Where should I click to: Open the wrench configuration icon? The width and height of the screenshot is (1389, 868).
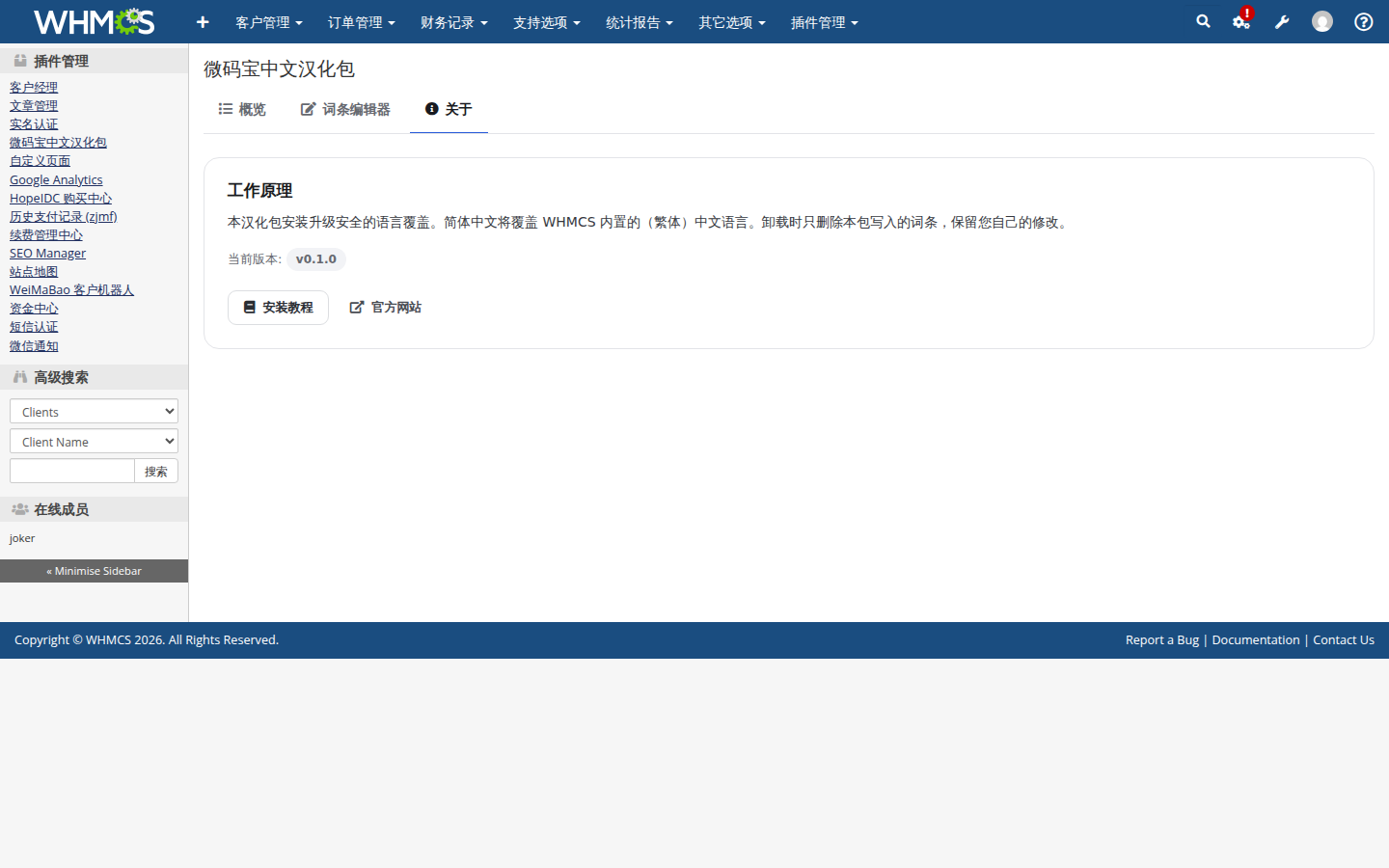pos(1282,21)
